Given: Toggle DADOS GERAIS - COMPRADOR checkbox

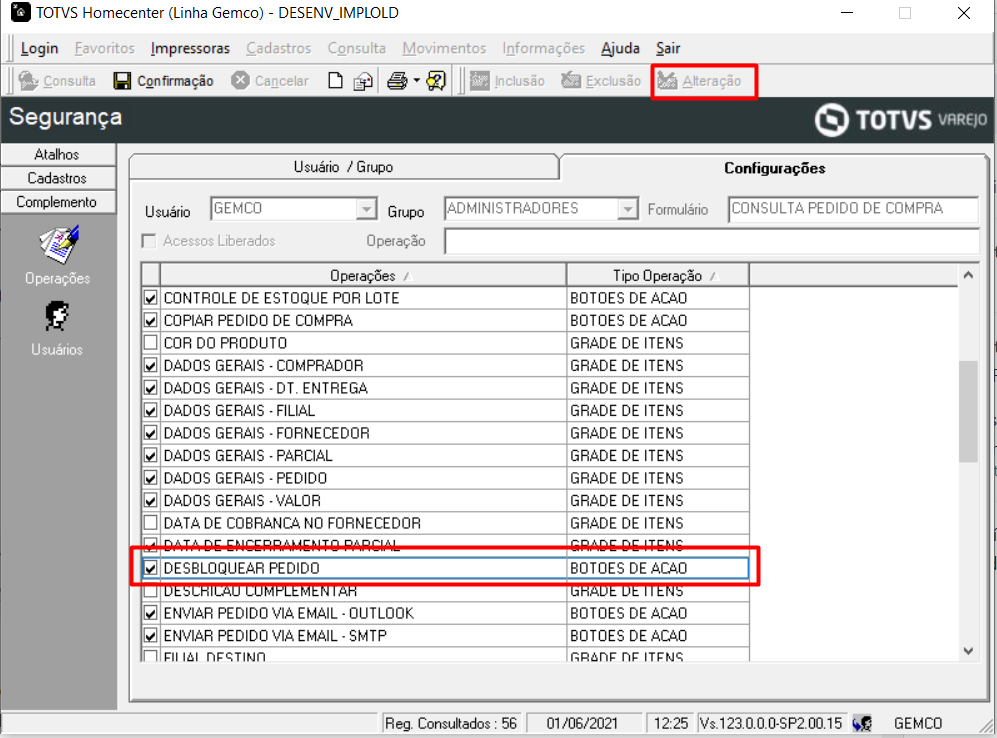Looking at the screenshot, I should click(150, 366).
